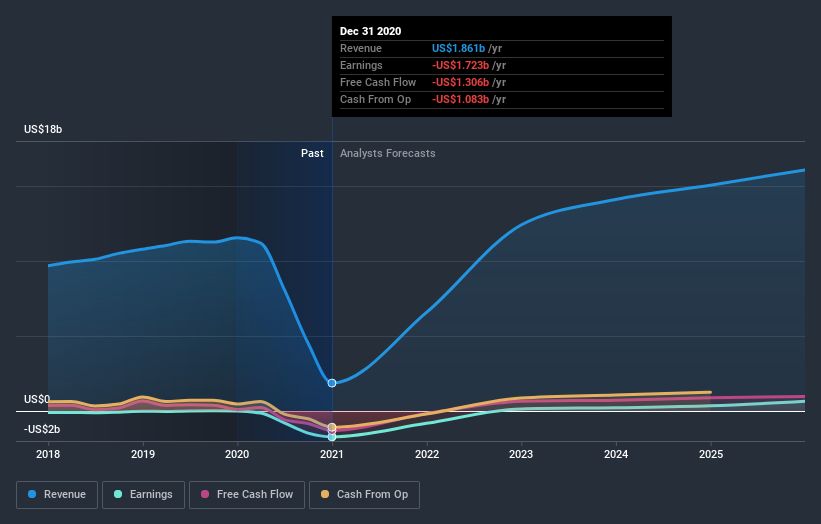821x524 pixels.
Task: Click the -US$1.083b cash from op value
Action: (x=460, y=99)
